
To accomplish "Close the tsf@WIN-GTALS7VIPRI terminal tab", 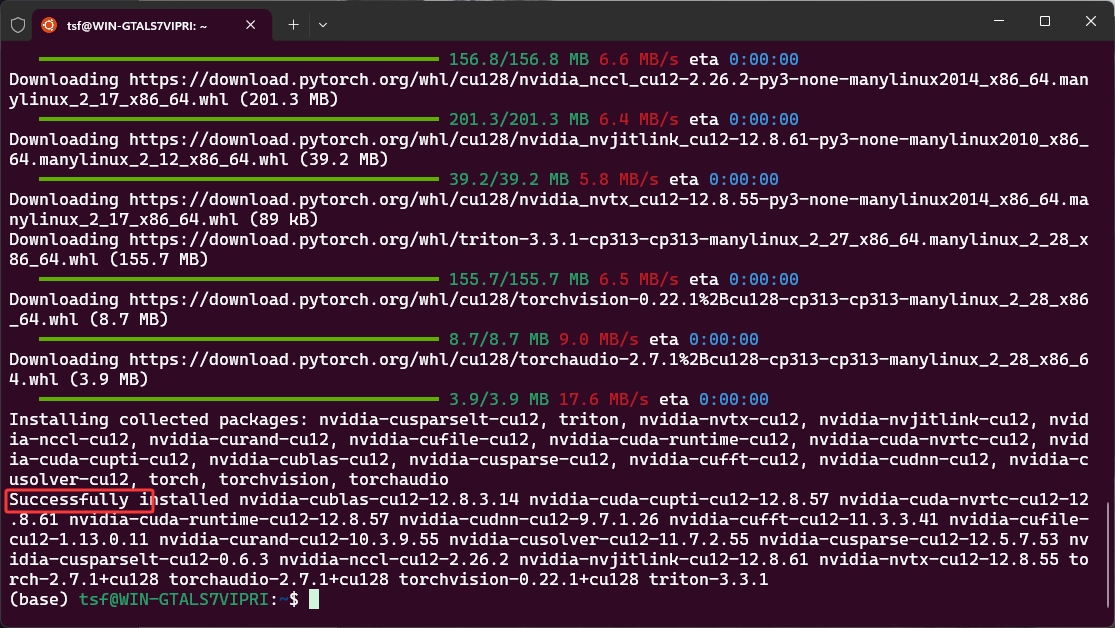I will [x=250, y=25].
